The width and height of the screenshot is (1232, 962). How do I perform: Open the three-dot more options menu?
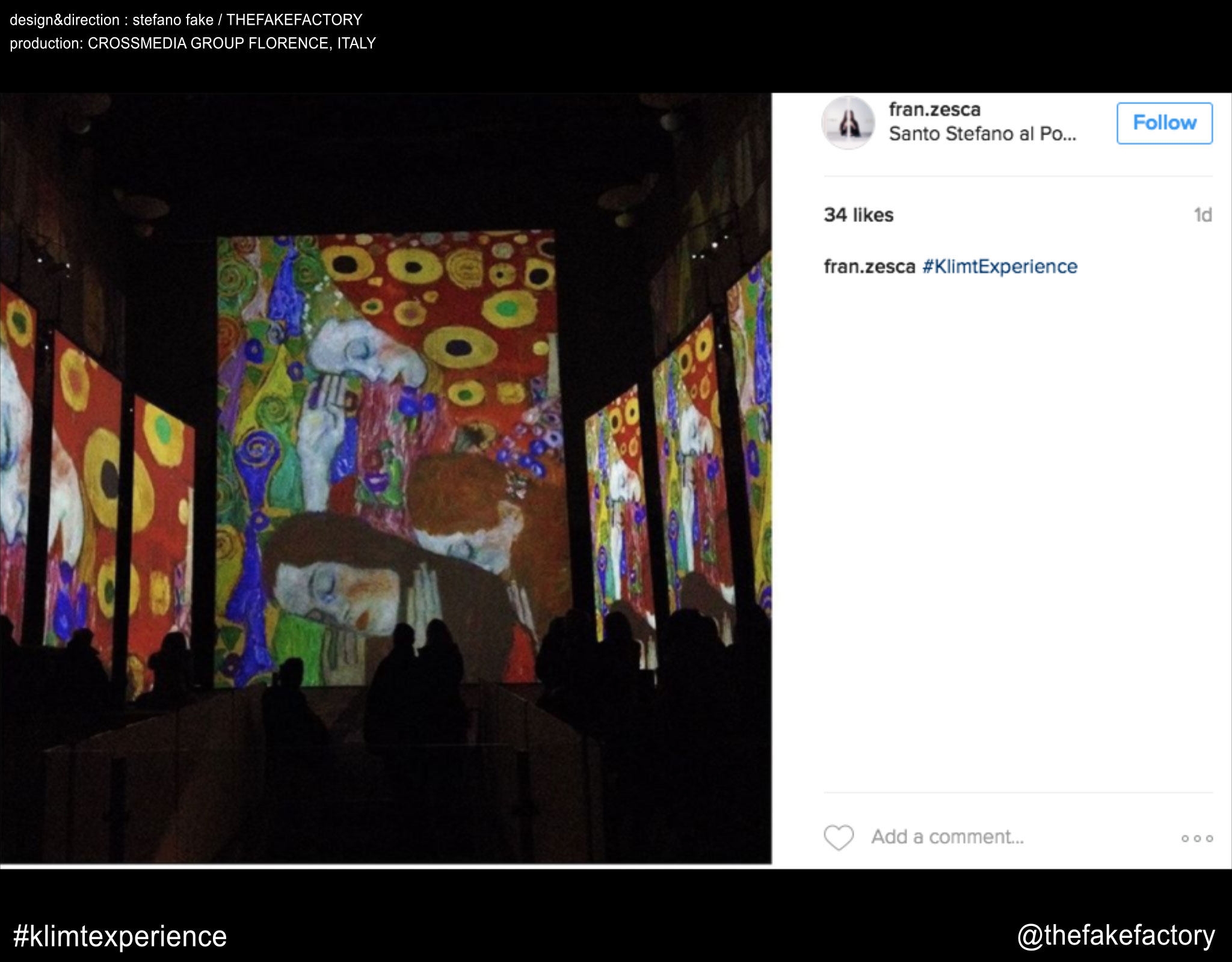(x=1197, y=838)
